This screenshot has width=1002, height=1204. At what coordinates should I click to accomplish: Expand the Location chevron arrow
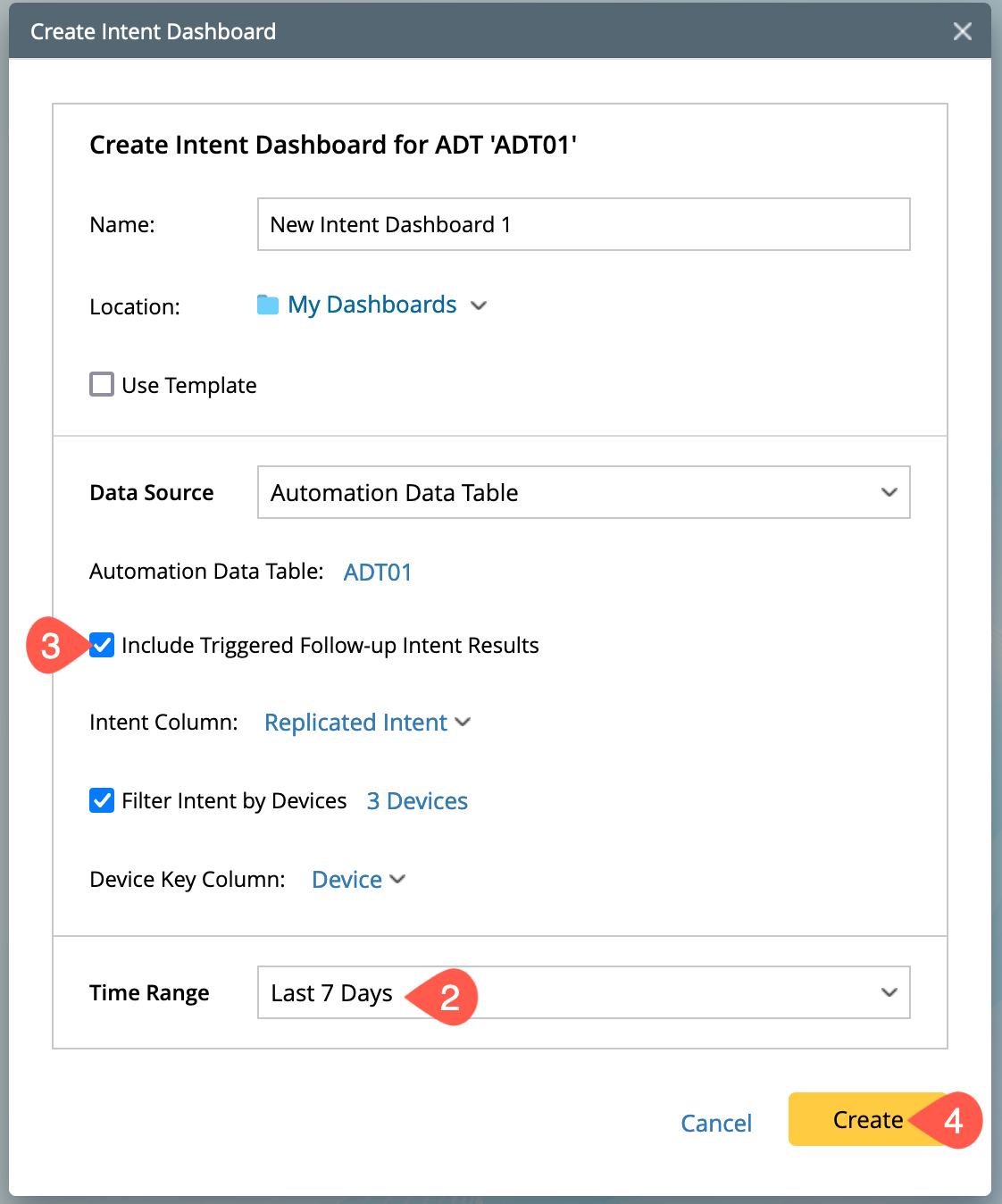pos(479,305)
